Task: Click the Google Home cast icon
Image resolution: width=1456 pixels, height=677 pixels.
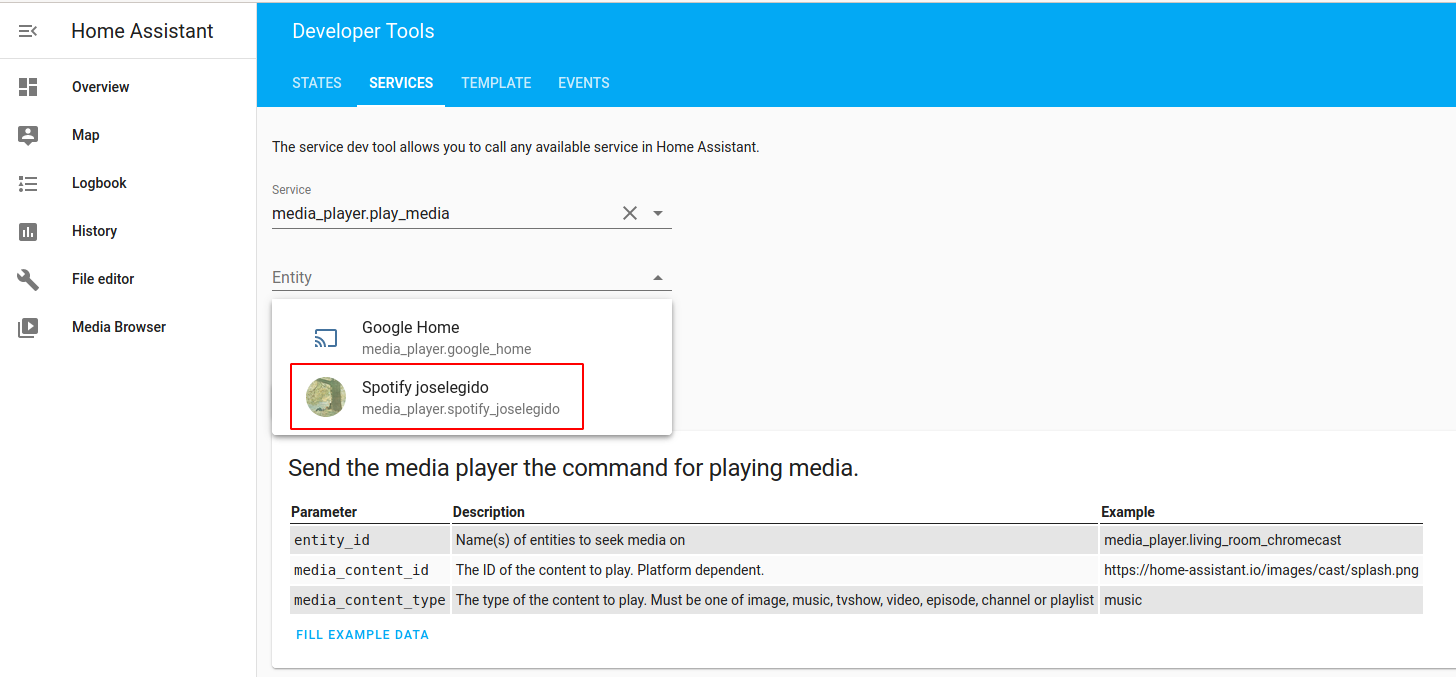Action: (x=325, y=338)
